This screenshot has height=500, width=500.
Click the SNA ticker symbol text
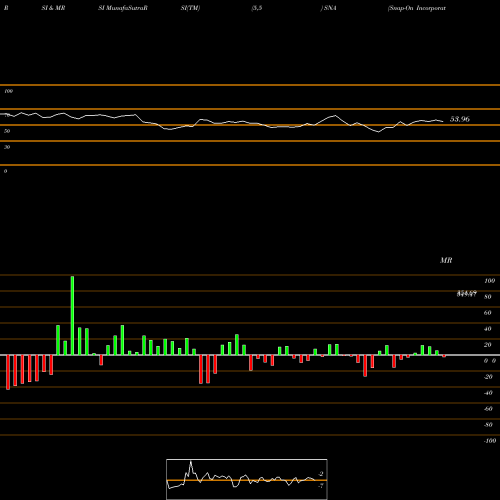[x=330, y=8]
